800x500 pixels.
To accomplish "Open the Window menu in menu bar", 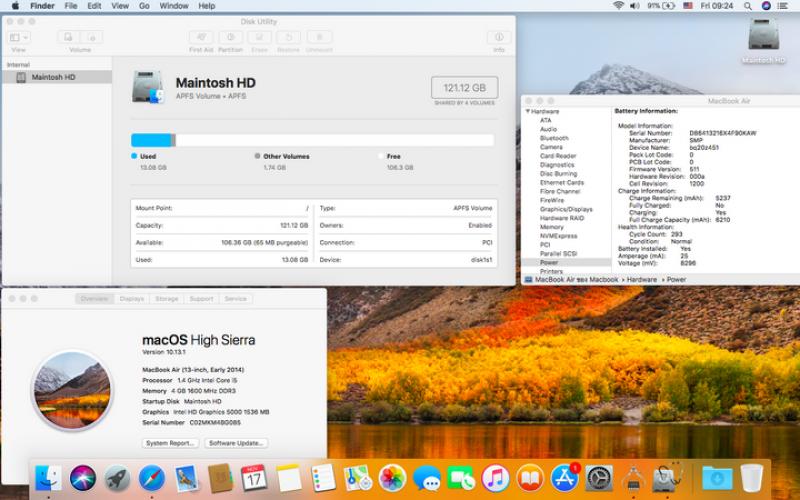I will [174, 6].
